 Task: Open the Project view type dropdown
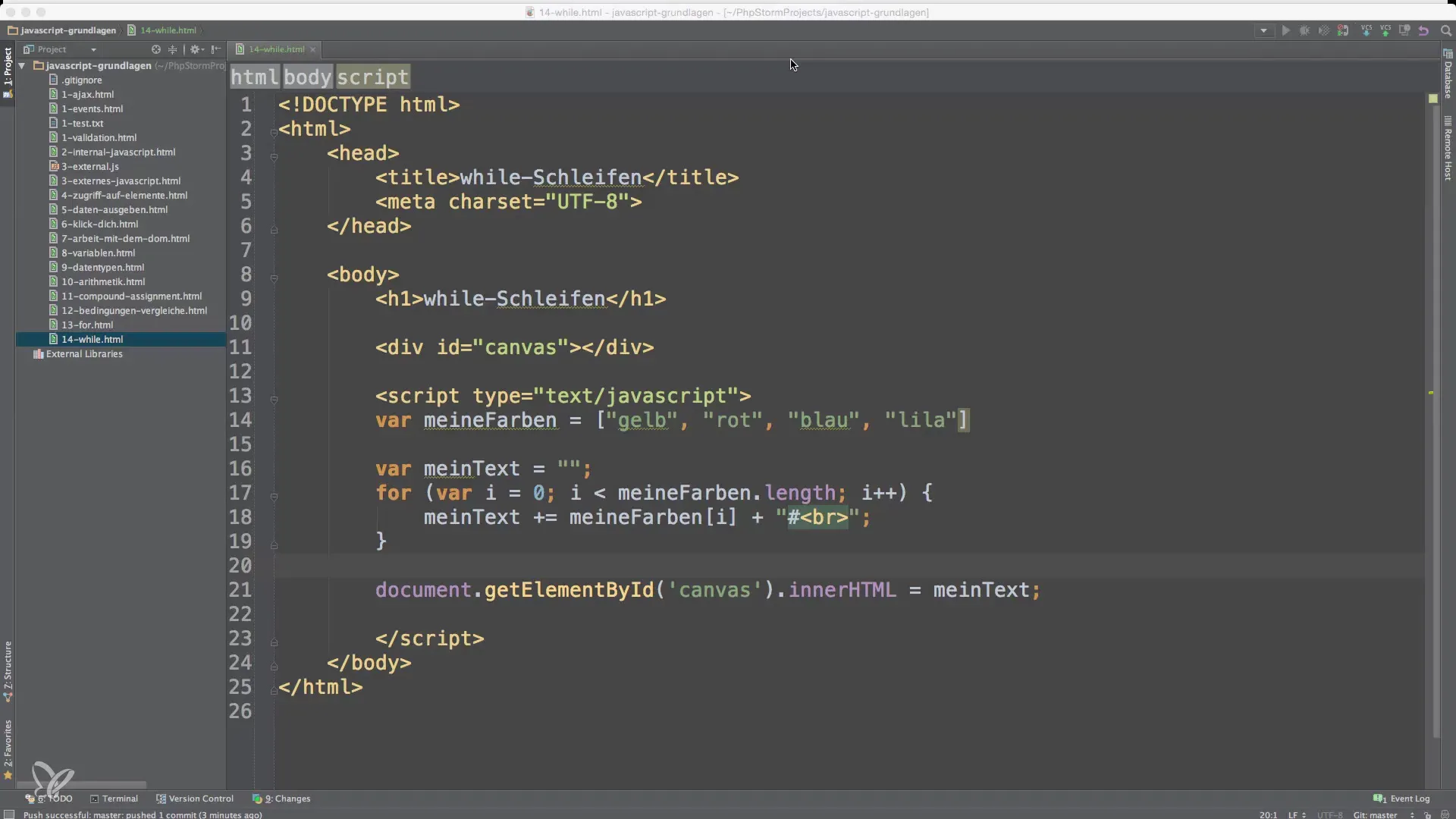[61, 49]
